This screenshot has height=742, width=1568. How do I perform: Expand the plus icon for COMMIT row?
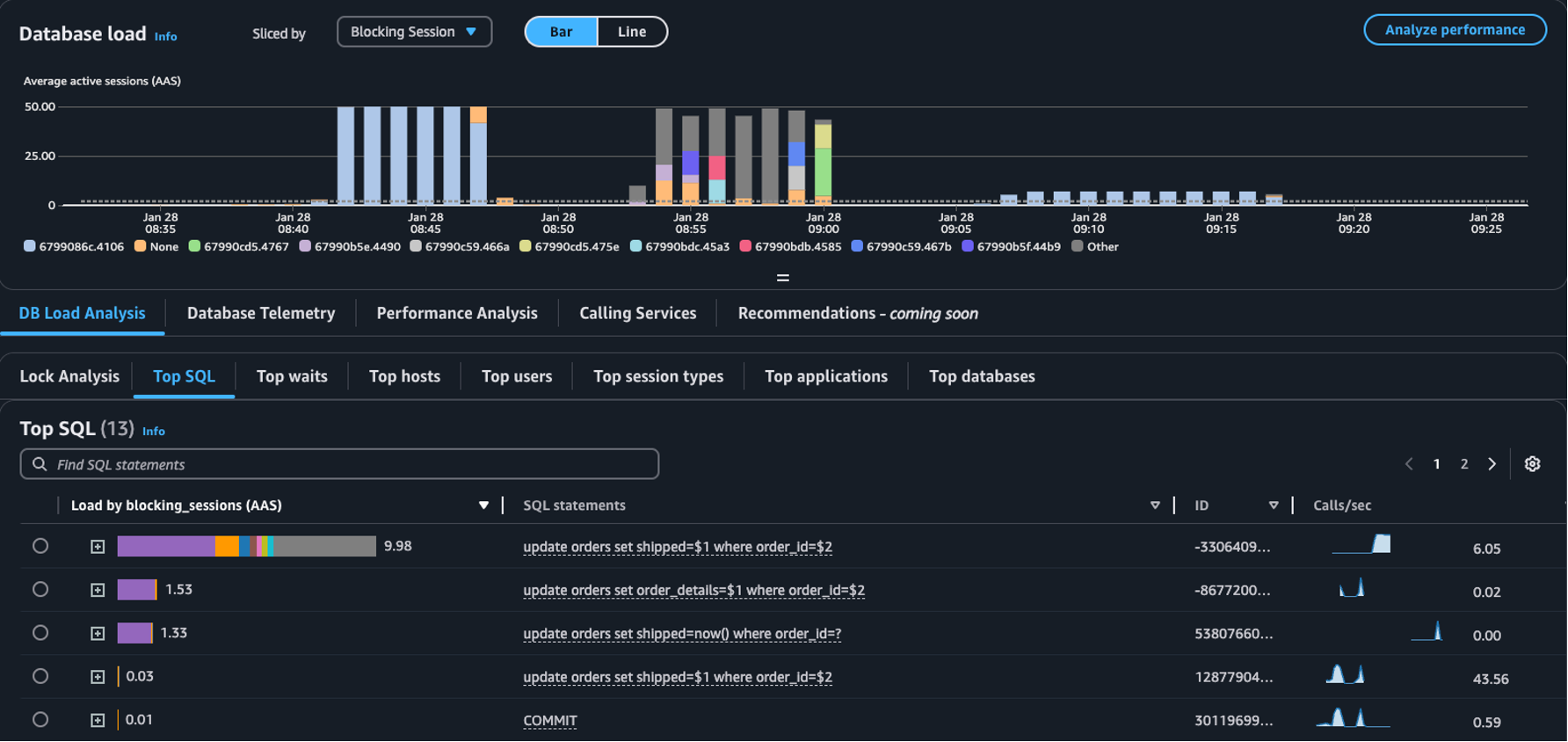[98, 720]
